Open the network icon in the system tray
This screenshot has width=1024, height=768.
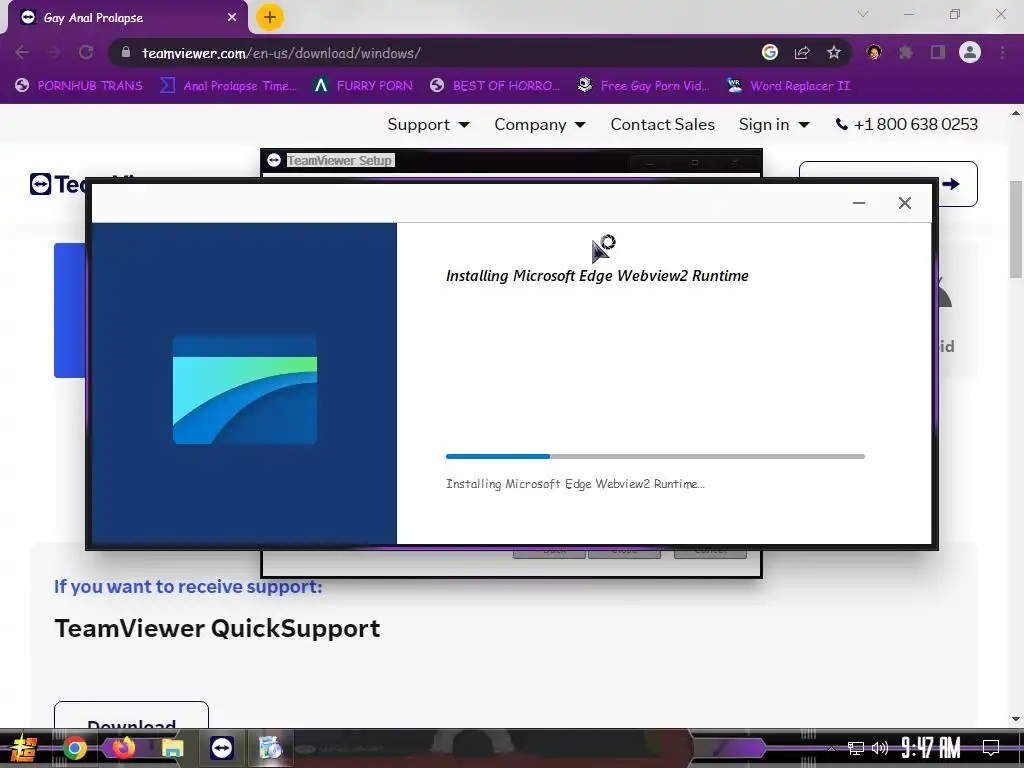point(856,748)
